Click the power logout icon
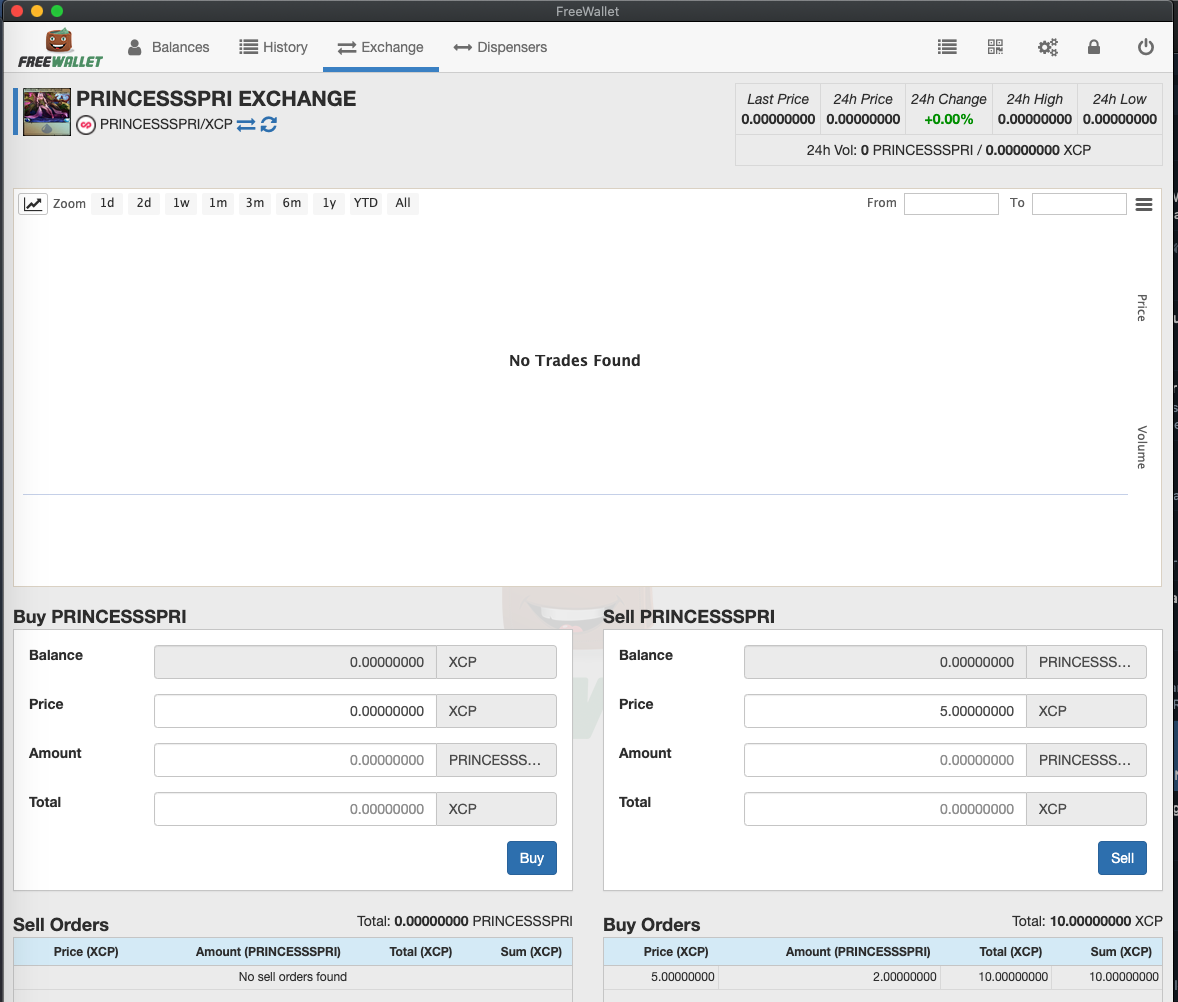The width and height of the screenshot is (1178, 1002). 1146,47
